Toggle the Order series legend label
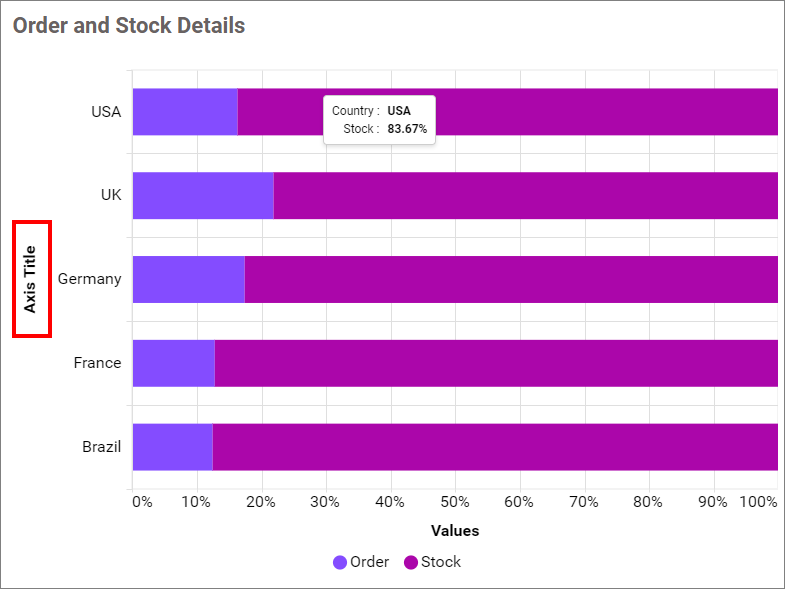Viewport: 785px width, 589px height. (x=369, y=562)
